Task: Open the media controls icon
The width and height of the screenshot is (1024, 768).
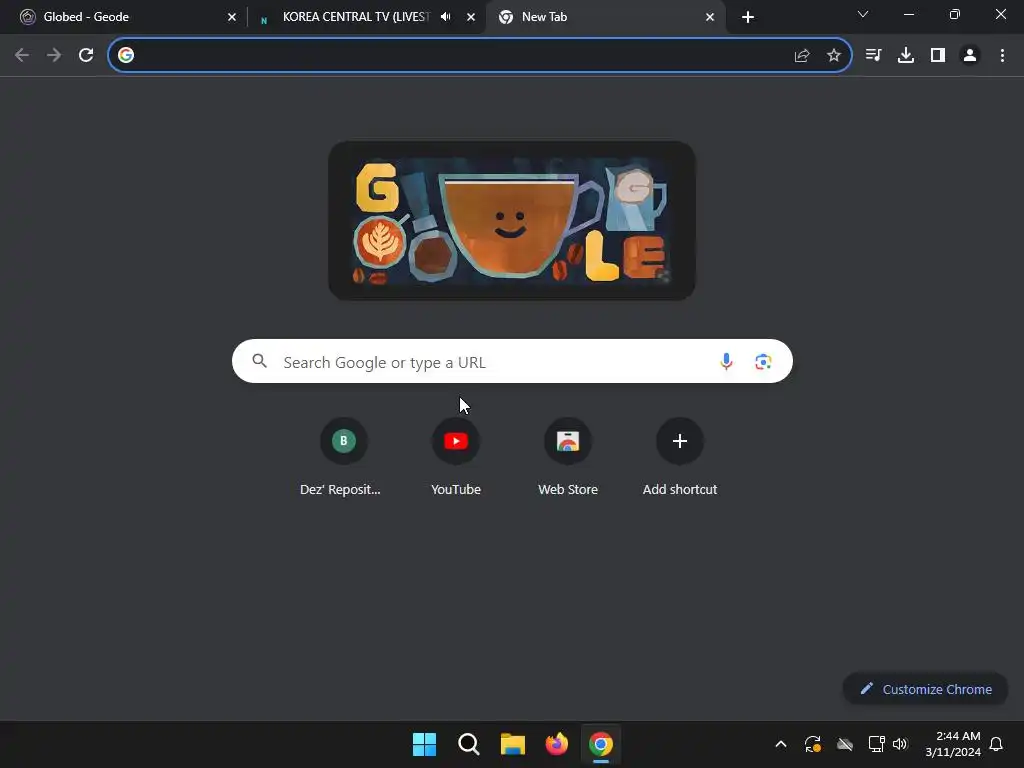Action: pyautogui.click(x=873, y=56)
